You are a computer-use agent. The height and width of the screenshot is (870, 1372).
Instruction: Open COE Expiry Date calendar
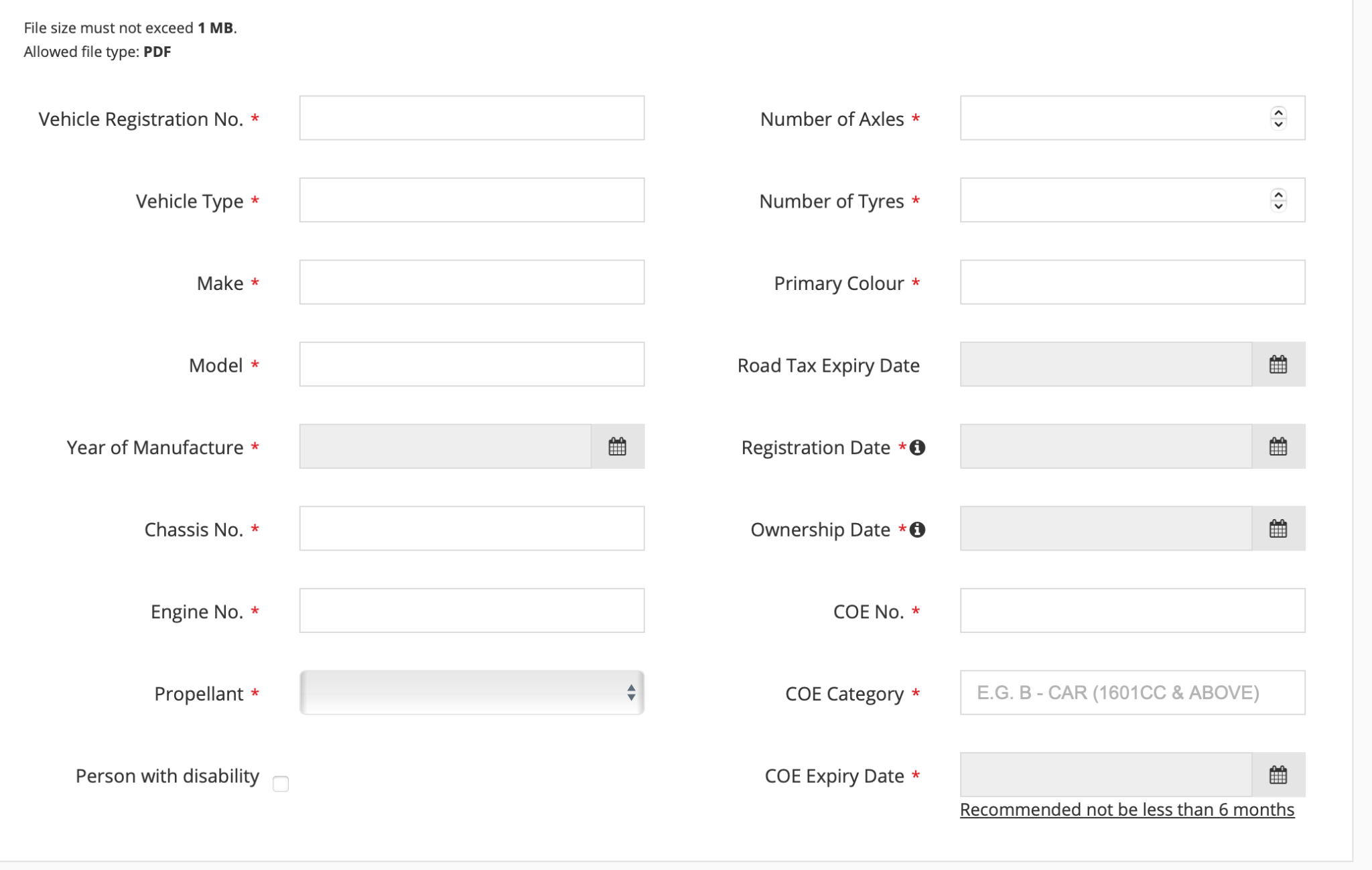coord(1278,775)
